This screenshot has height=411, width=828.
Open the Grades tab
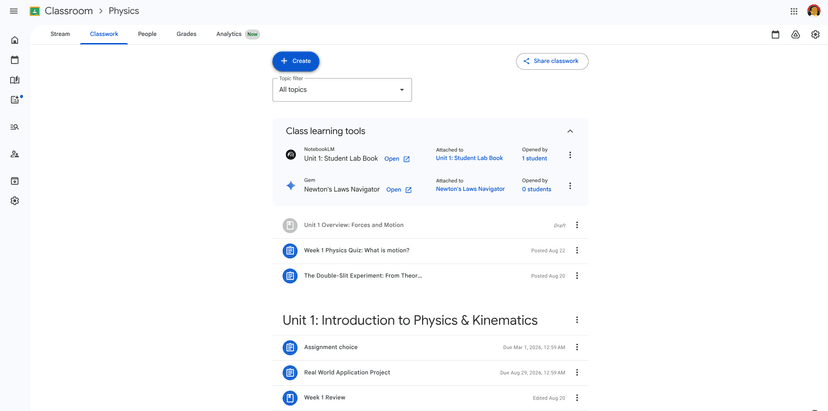[x=186, y=34]
